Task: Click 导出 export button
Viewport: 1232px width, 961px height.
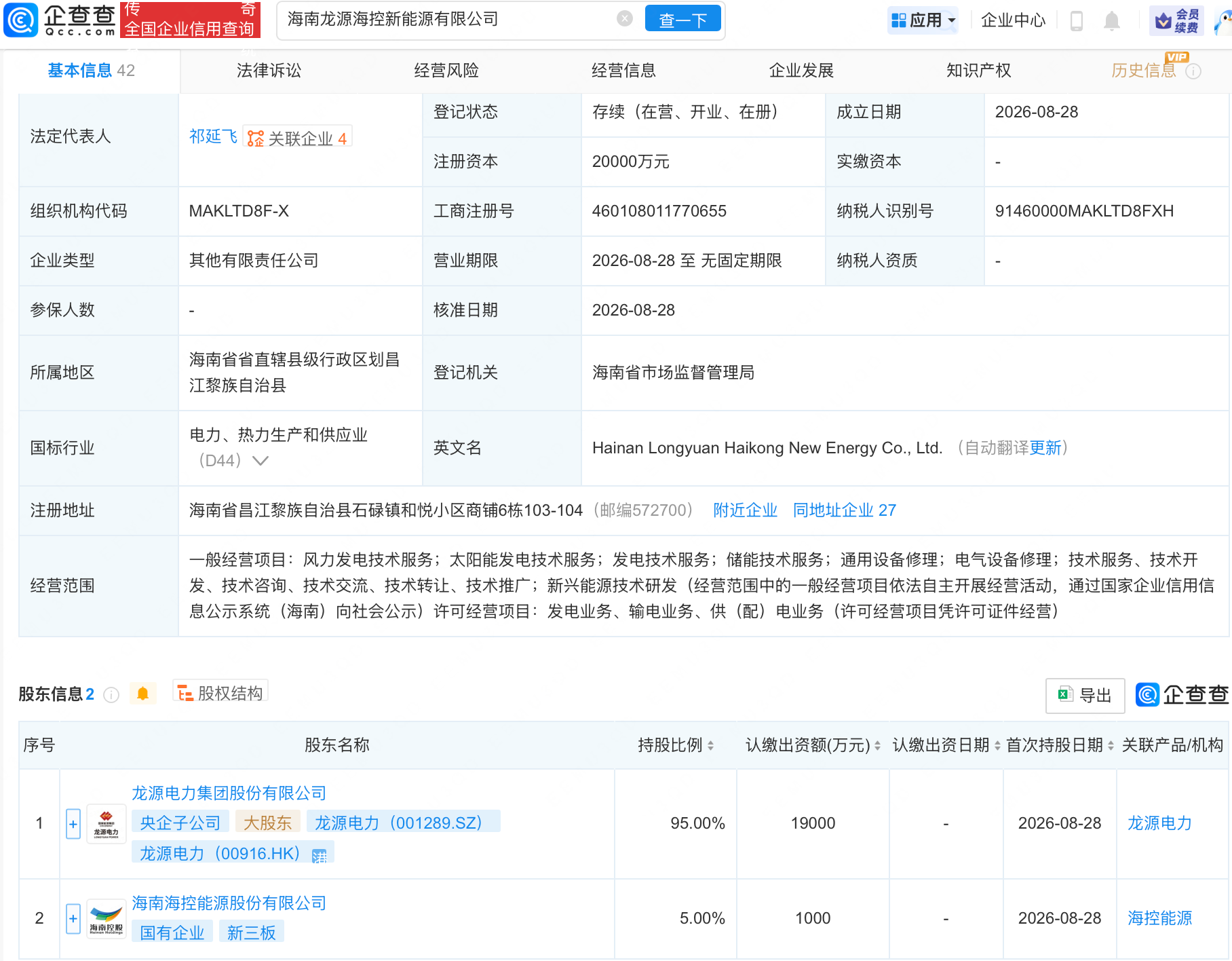Action: pos(1085,695)
